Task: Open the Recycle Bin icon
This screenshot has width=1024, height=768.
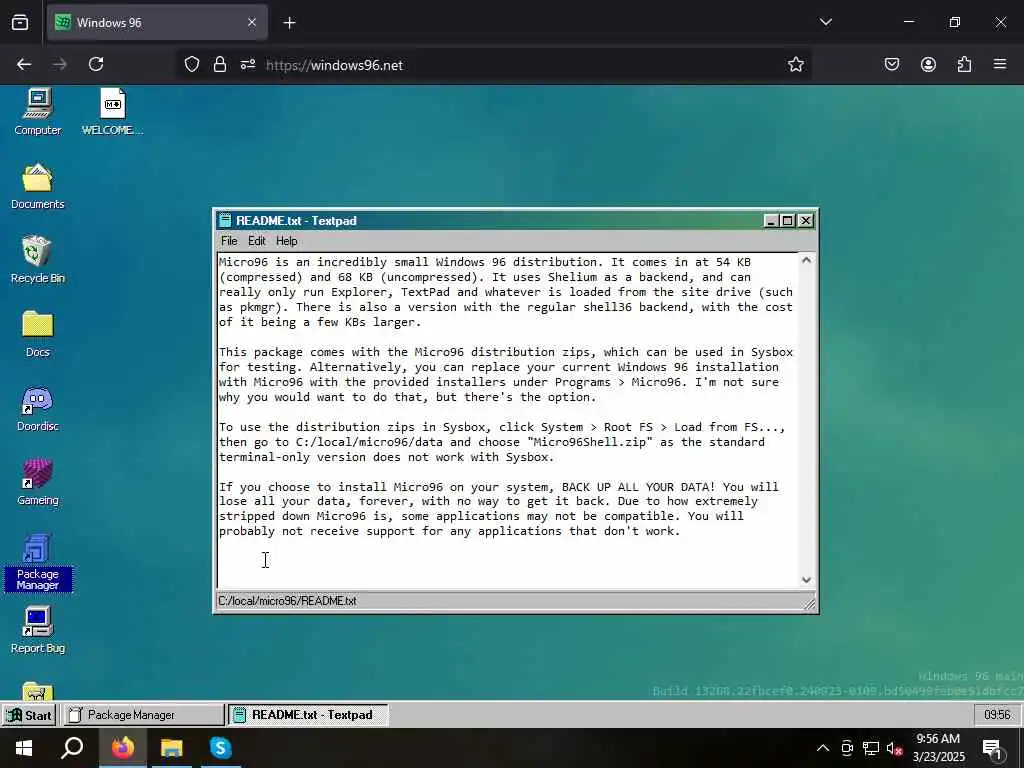Action: coord(37,261)
